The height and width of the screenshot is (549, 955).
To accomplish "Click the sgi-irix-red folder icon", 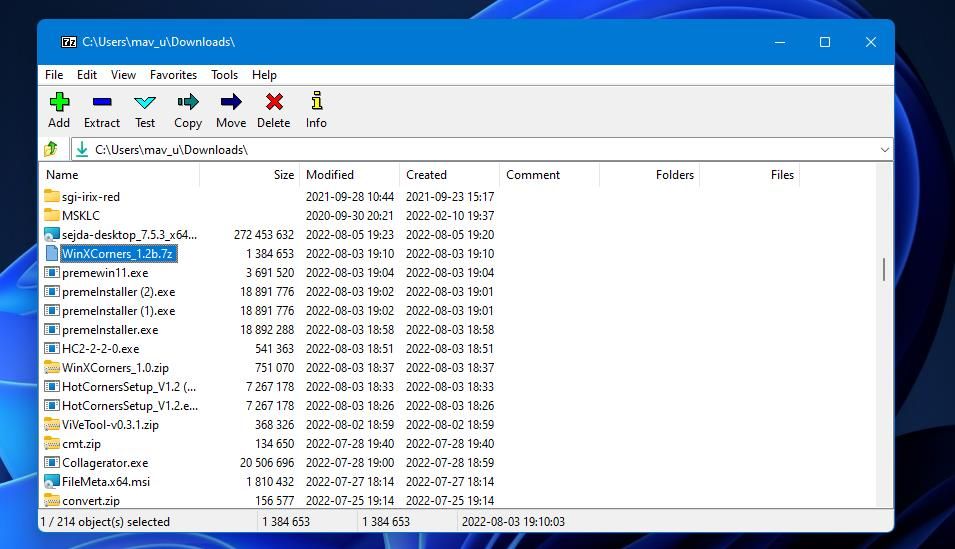I will [52, 196].
